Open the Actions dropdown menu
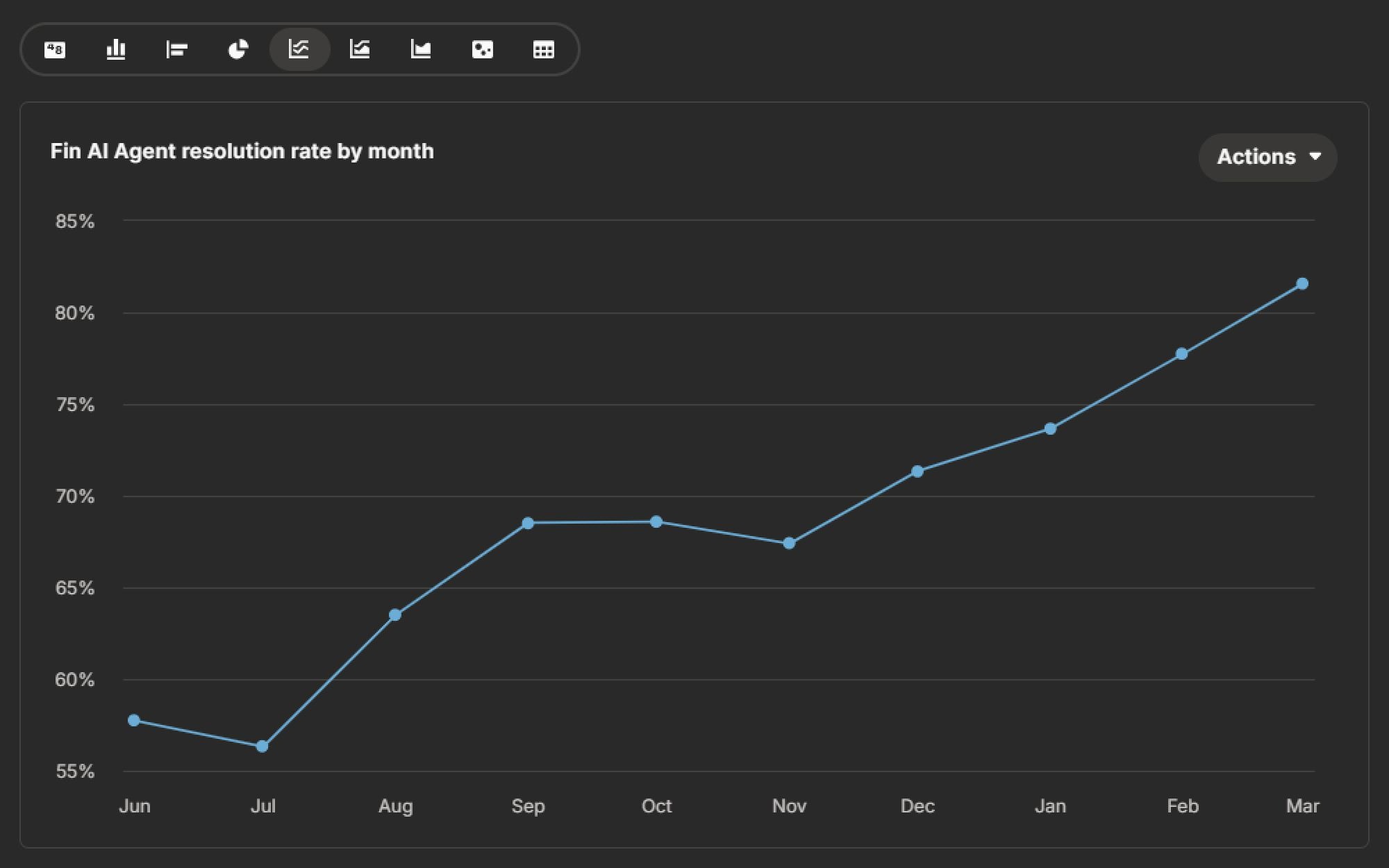 (1256, 157)
